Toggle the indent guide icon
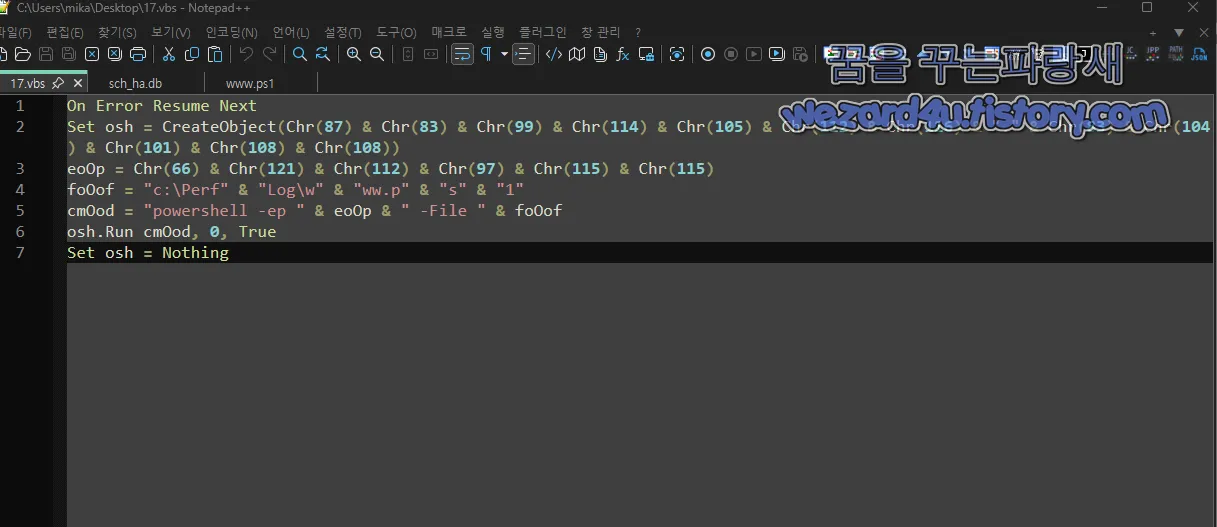The image size is (1217, 527). (523, 54)
